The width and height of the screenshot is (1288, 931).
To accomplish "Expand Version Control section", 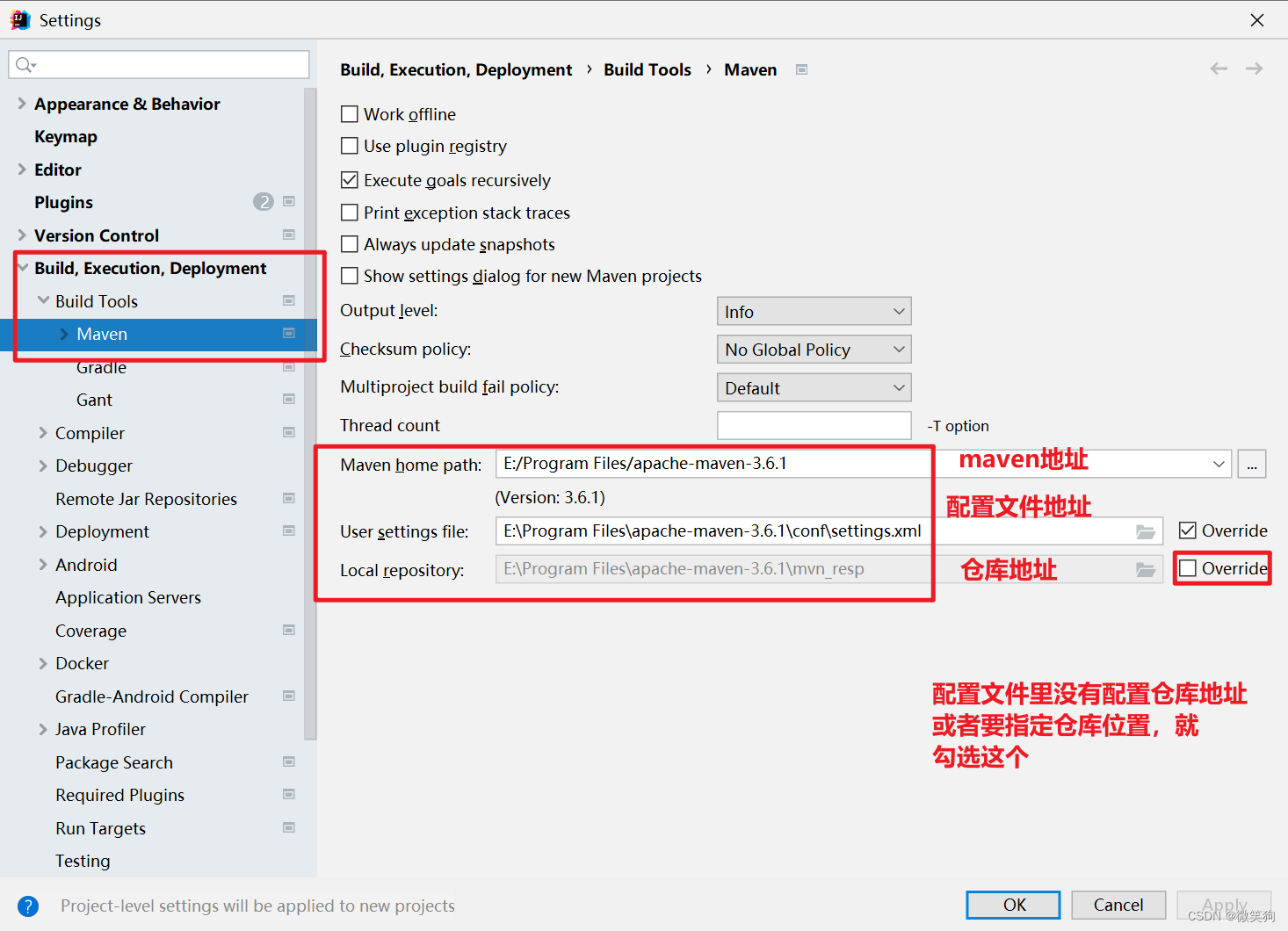I will (22, 235).
